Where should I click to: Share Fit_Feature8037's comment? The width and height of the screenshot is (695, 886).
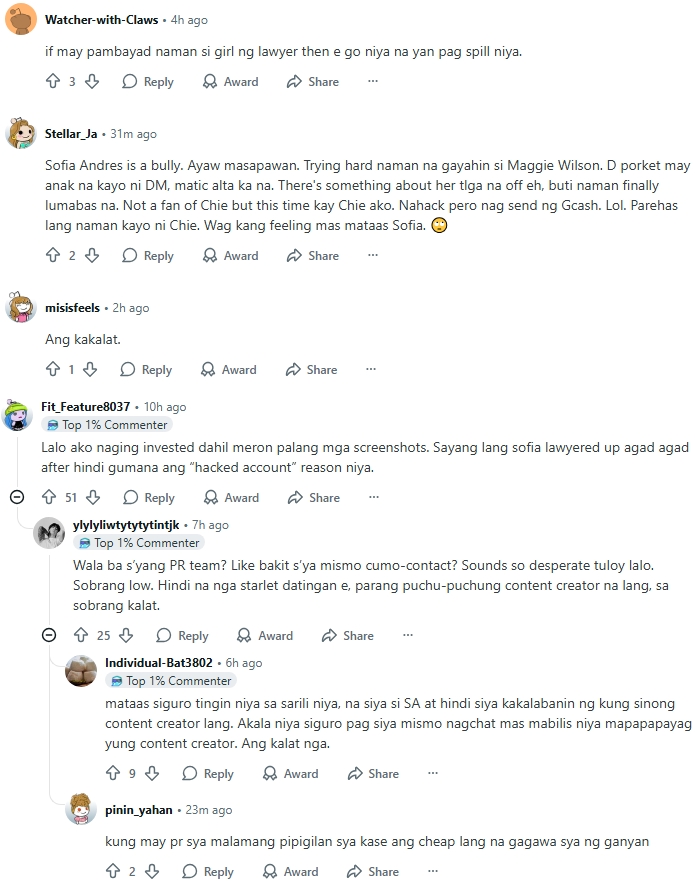[313, 498]
